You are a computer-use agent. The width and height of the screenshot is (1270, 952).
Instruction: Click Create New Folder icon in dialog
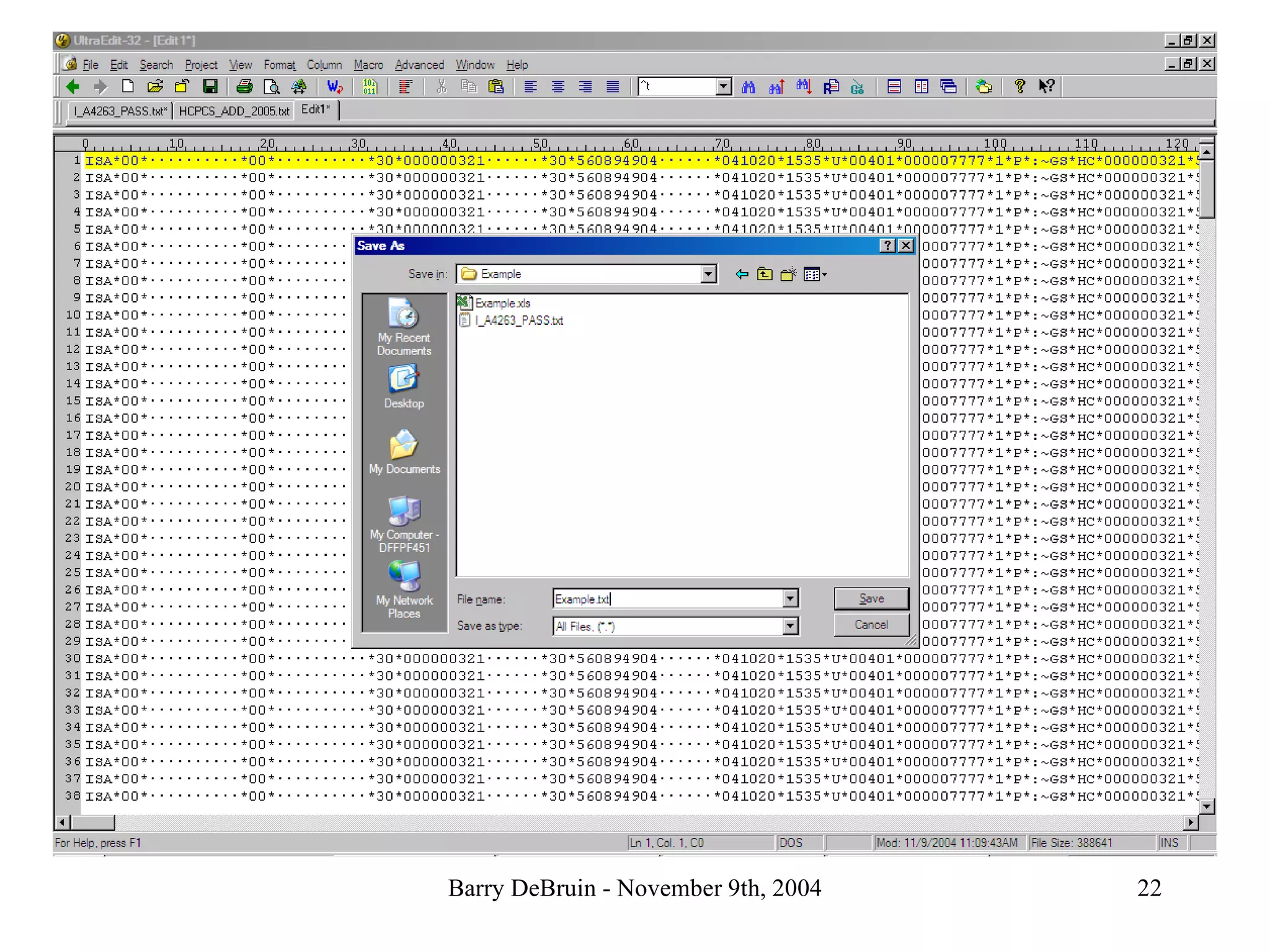click(x=788, y=274)
